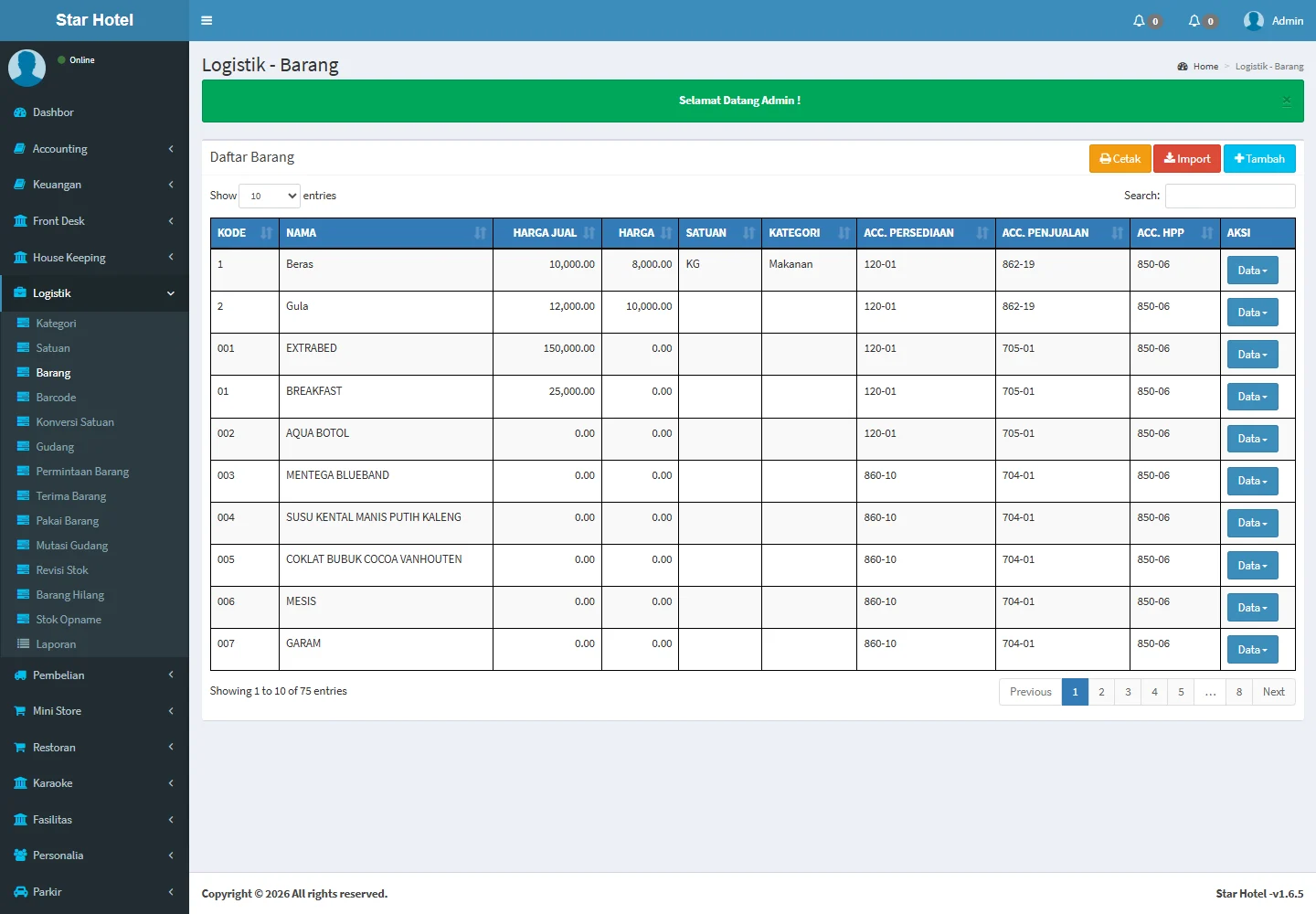Open the second notification bell icon

tap(1194, 20)
